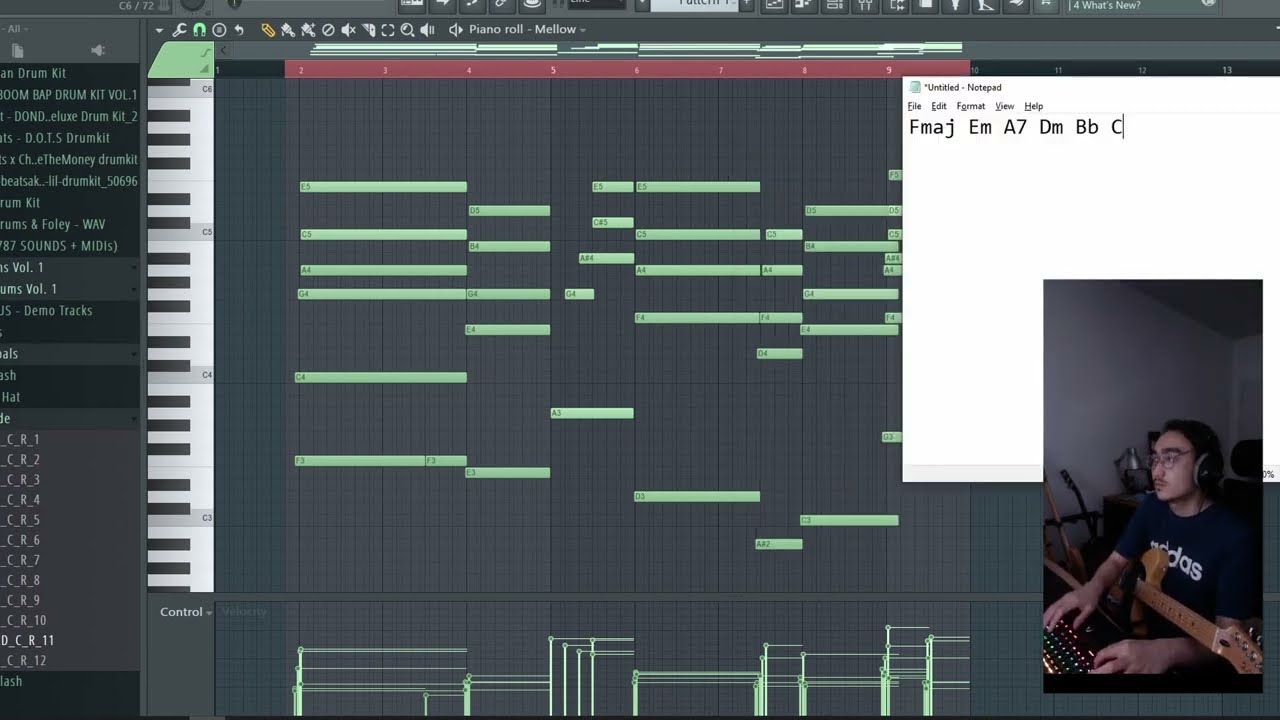Open the piano roll Tools wrench menu
Screen dimensions: 1280x720
179,30
